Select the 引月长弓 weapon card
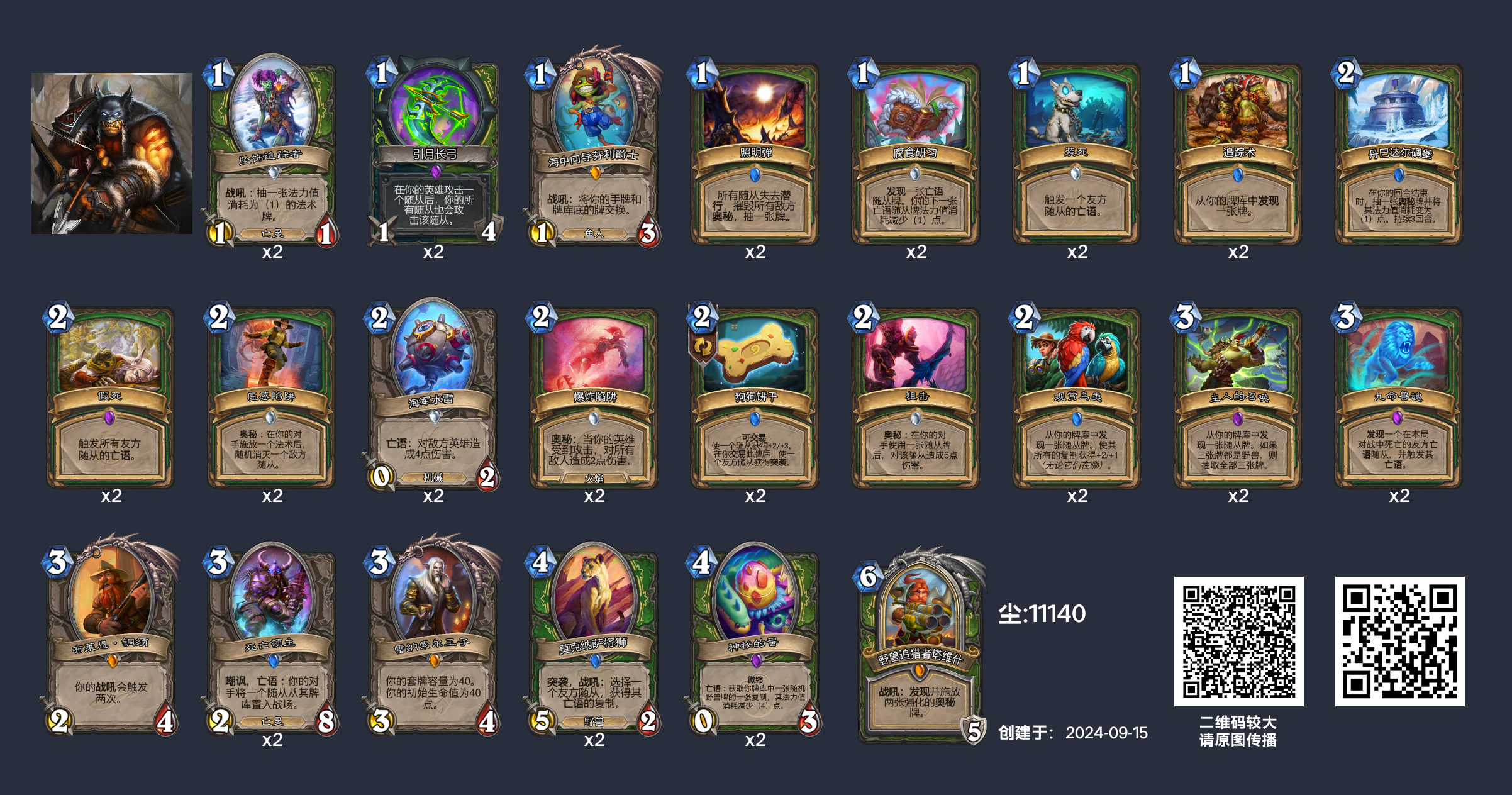Viewport: 1512px width, 795px height. coord(433,151)
